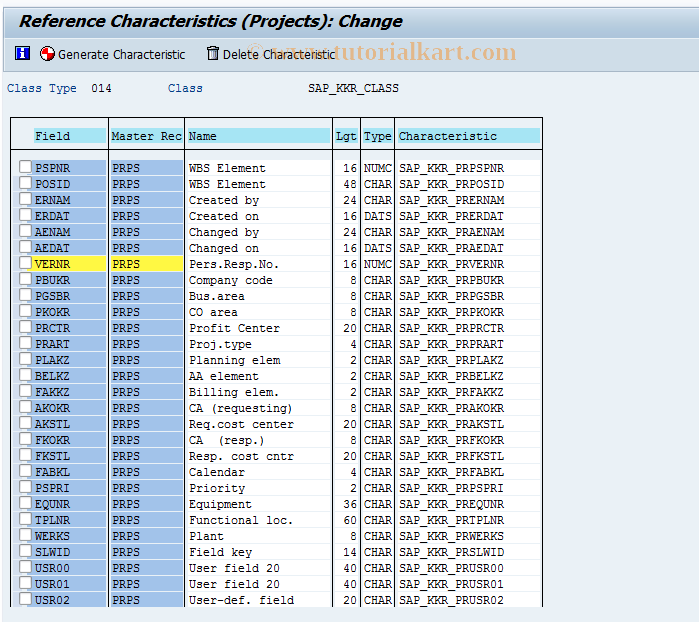Check the AKOKR row checkbox
The width and height of the screenshot is (699, 622).
click(25, 407)
